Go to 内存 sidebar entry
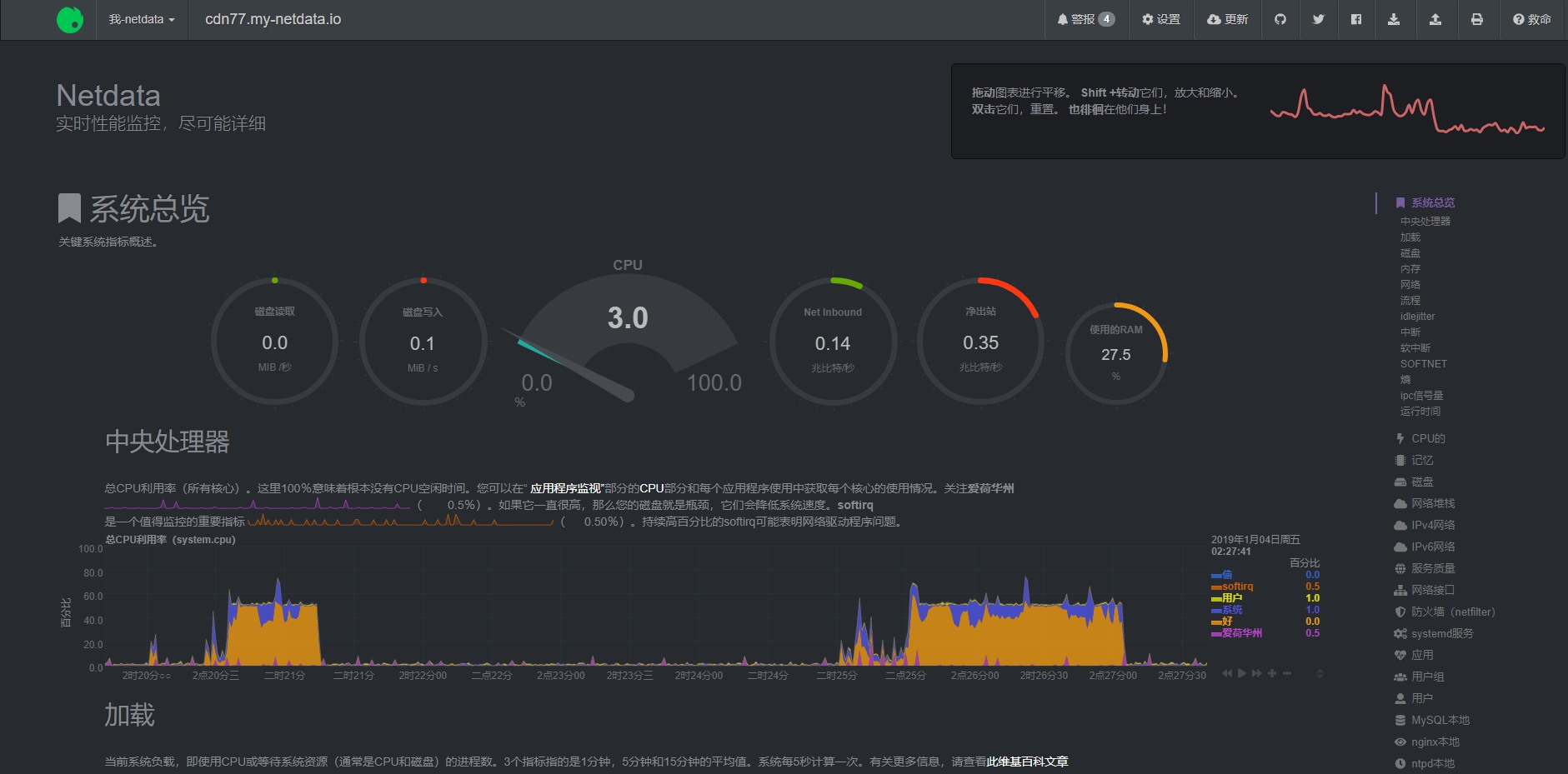 pos(1410,269)
